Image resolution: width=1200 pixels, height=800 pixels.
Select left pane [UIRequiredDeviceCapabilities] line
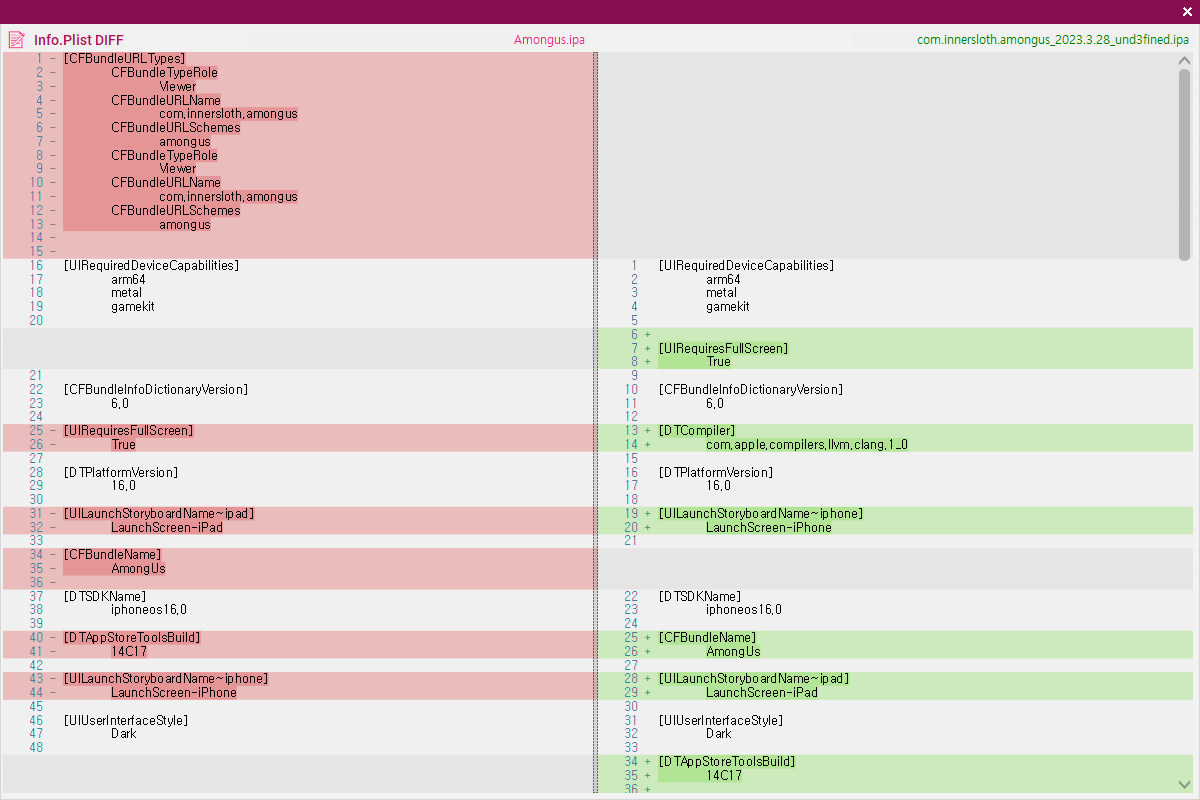click(151, 266)
